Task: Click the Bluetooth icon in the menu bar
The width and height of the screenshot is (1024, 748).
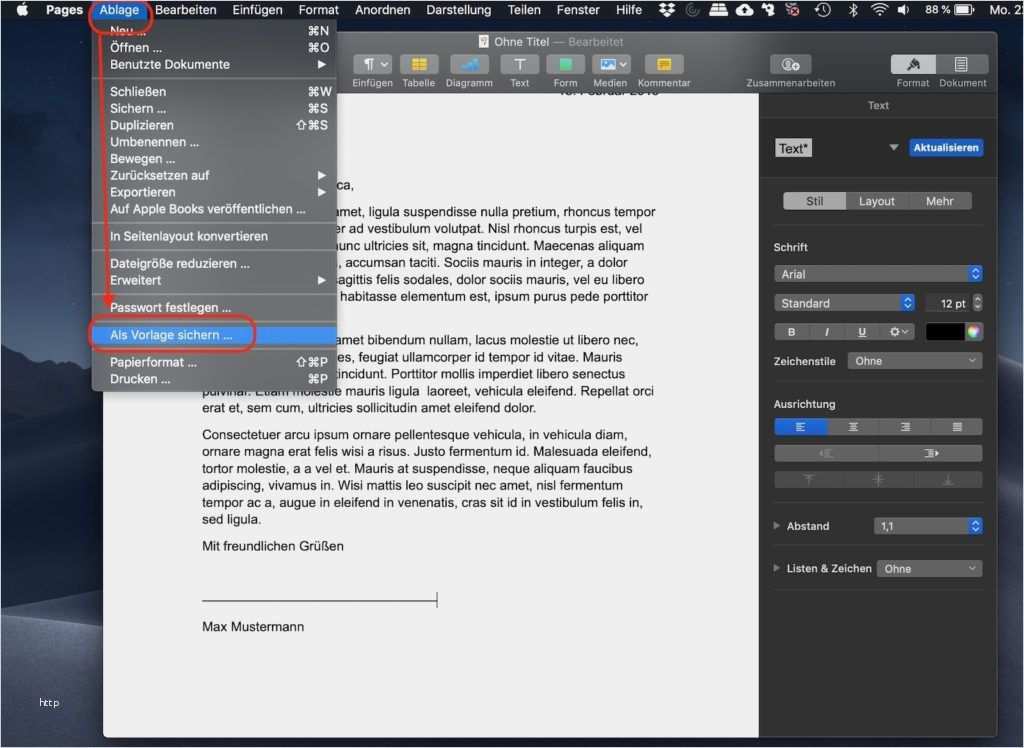Action: (855, 9)
